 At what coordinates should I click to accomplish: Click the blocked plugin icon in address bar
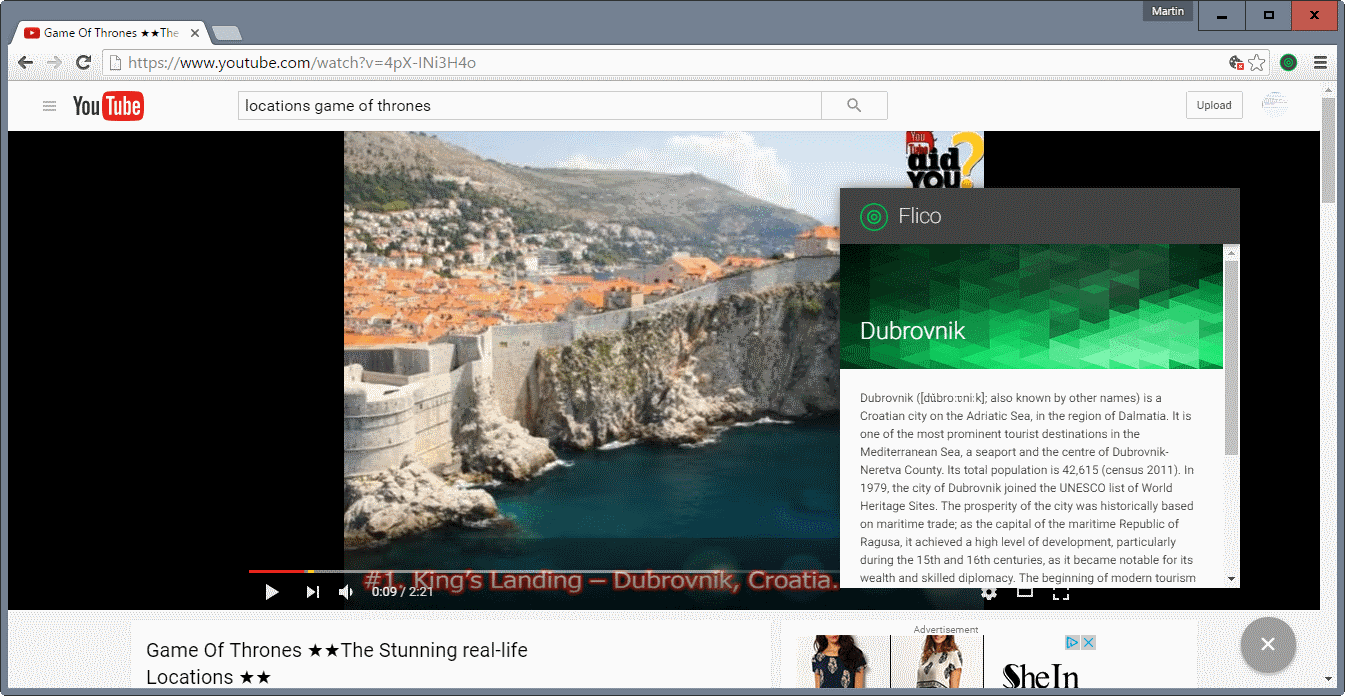tap(1236, 62)
